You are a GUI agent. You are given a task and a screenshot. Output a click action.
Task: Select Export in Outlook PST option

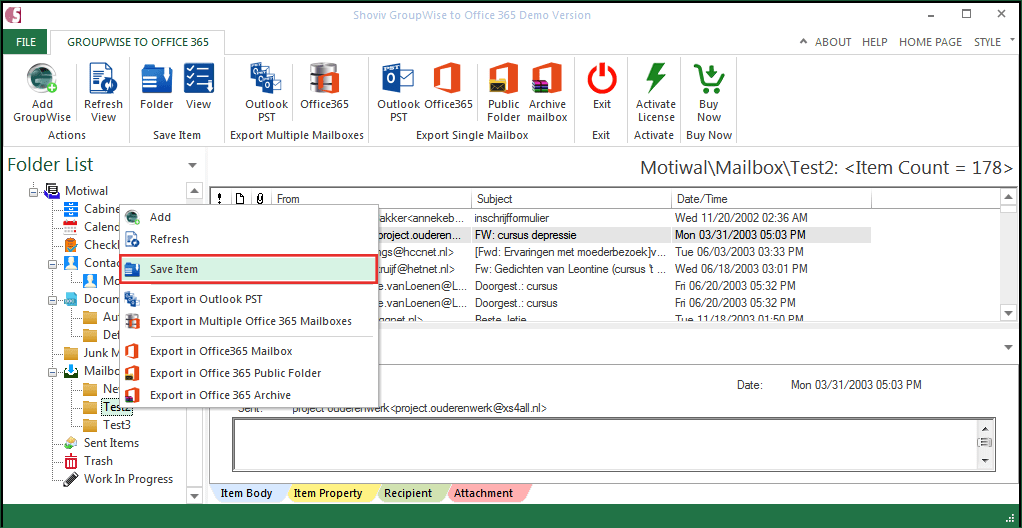206,299
